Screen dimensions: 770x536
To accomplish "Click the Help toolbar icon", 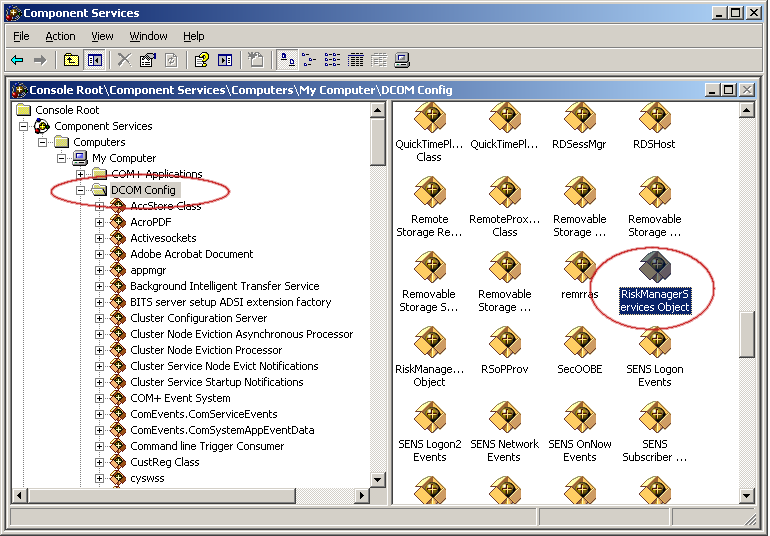I will (202, 60).
